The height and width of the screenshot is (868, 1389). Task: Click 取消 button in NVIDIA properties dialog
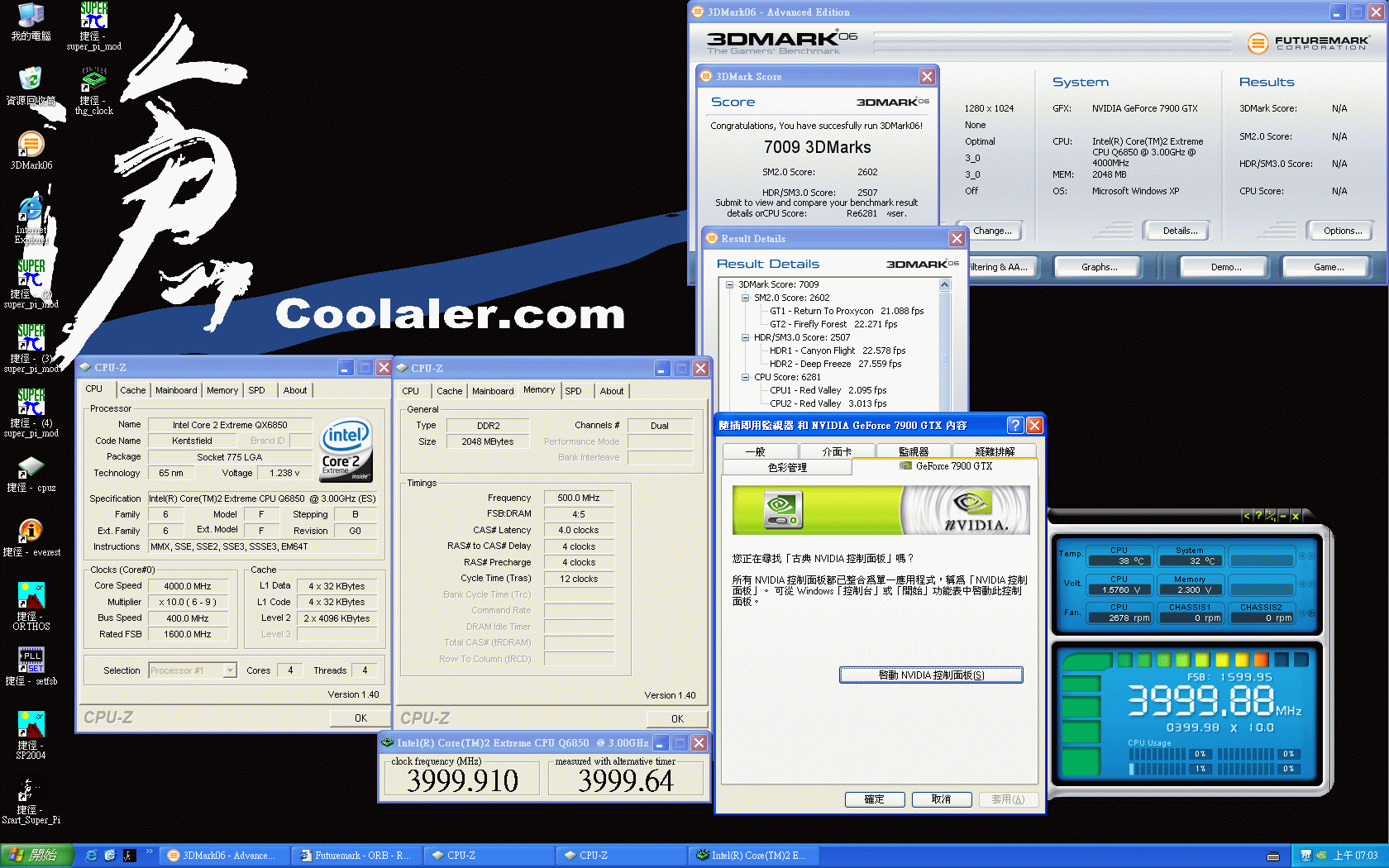941,799
